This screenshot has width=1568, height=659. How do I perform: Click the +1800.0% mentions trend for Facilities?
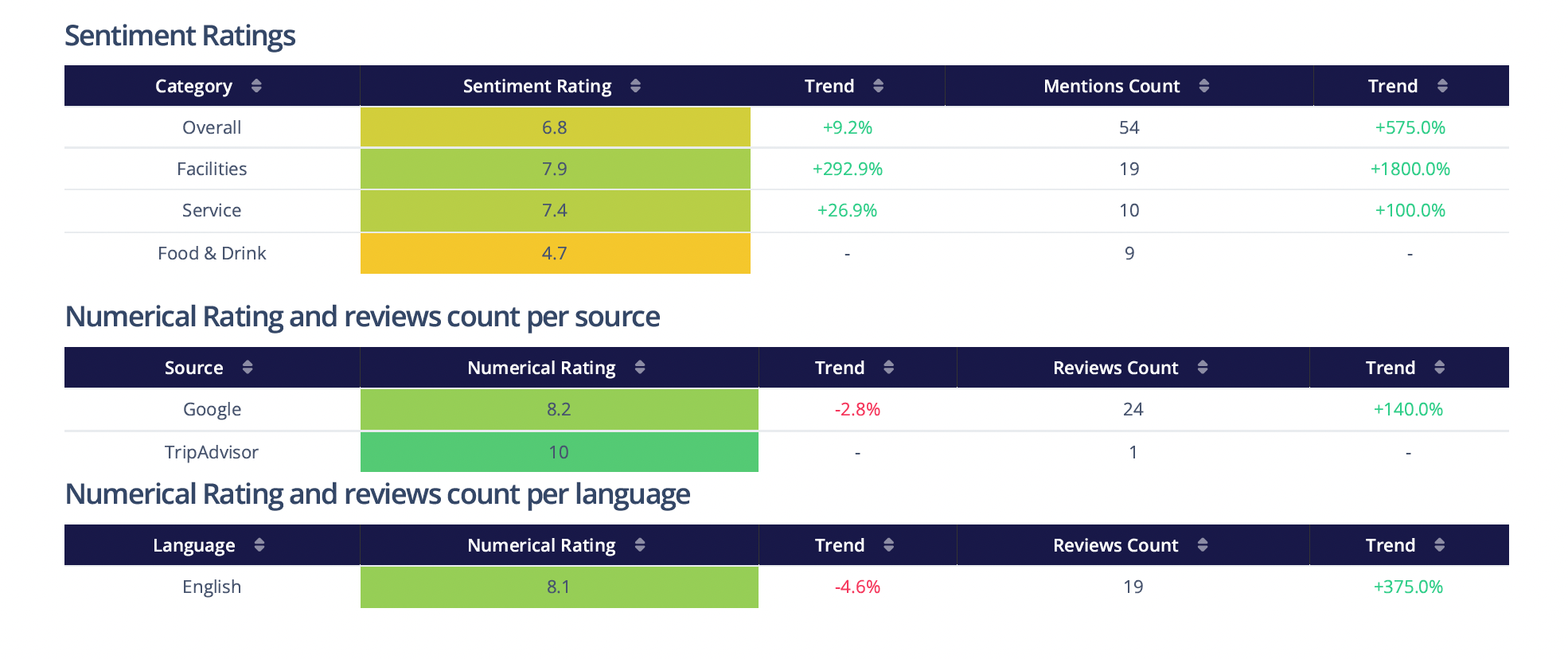tap(1410, 169)
